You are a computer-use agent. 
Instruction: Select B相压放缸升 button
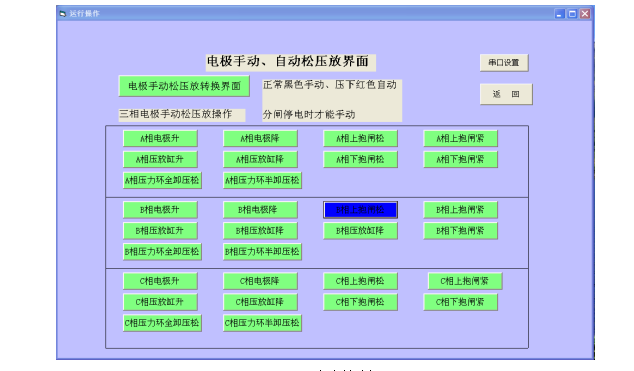coord(160,231)
